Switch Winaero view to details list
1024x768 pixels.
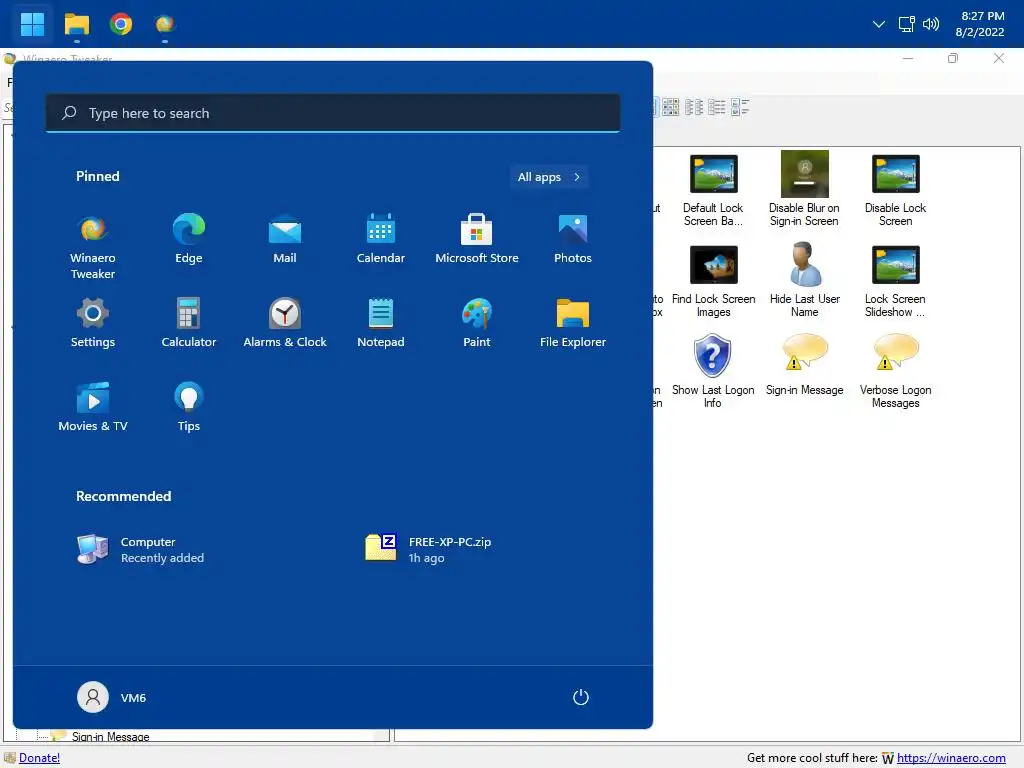click(x=716, y=107)
